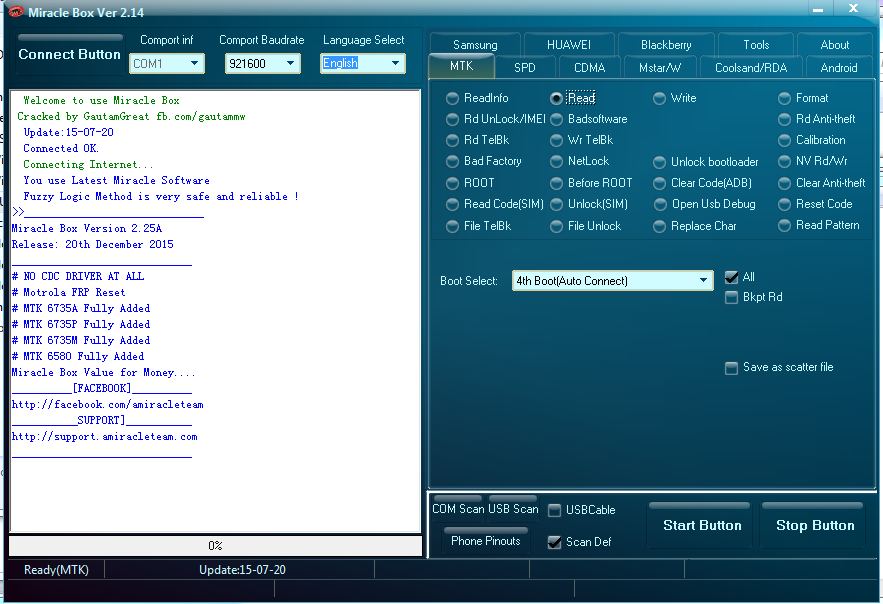Click the COM Scan button
The height and width of the screenshot is (604, 883).
click(x=458, y=508)
